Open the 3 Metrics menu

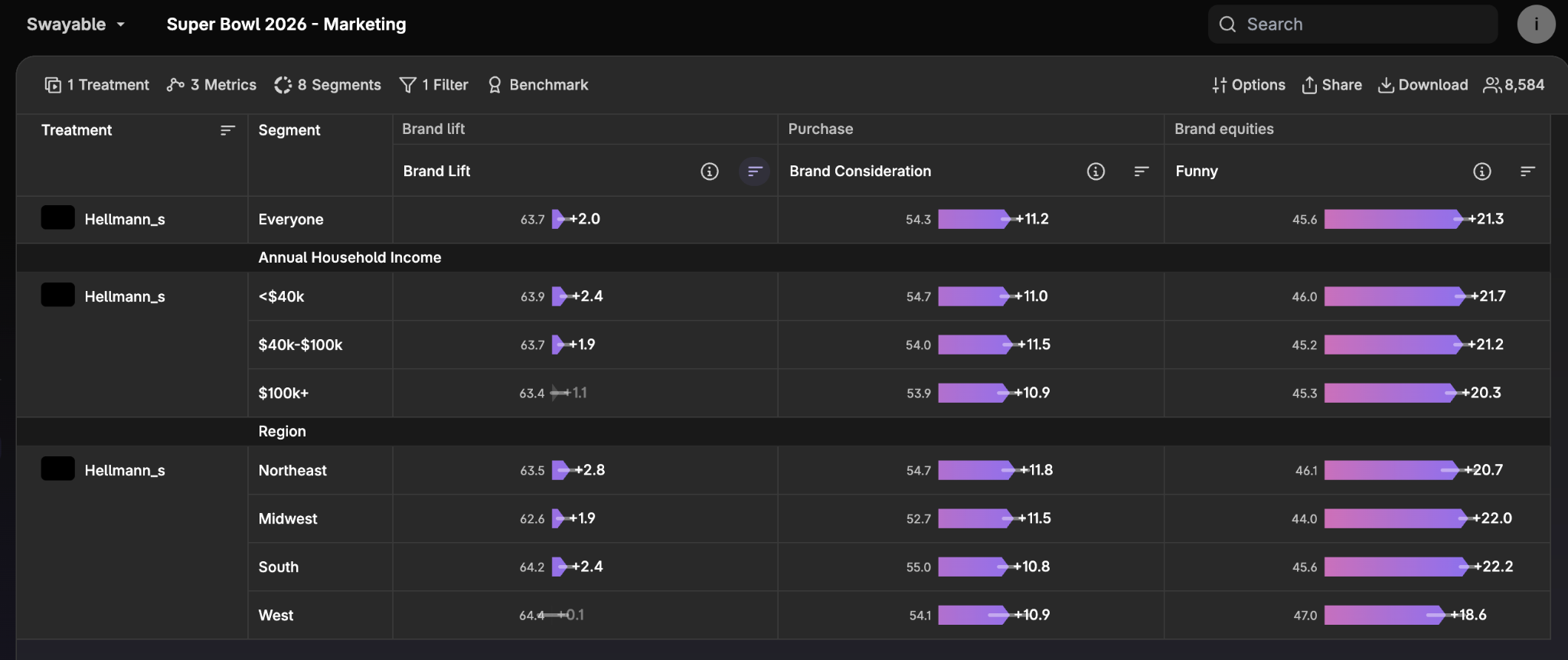(211, 85)
